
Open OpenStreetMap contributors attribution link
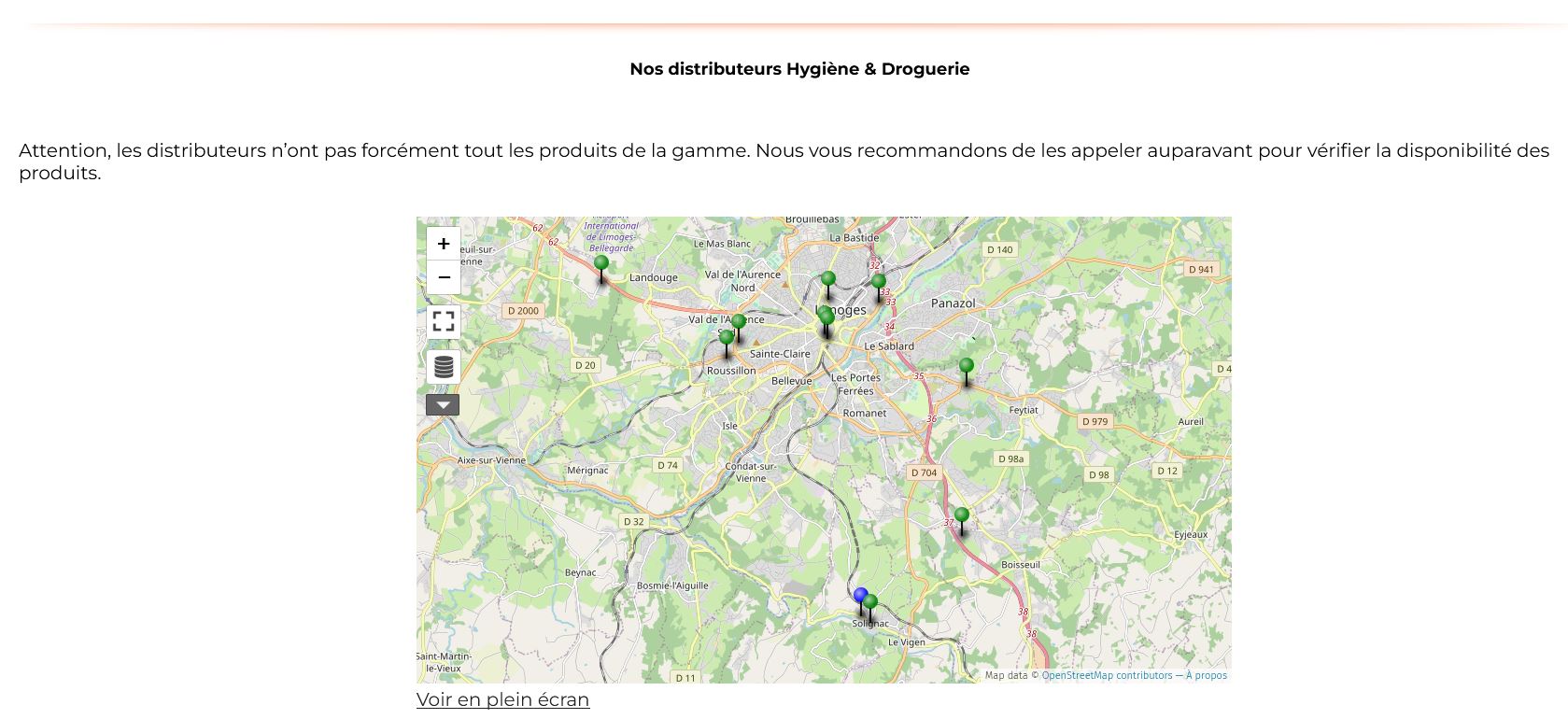click(x=1107, y=675)
